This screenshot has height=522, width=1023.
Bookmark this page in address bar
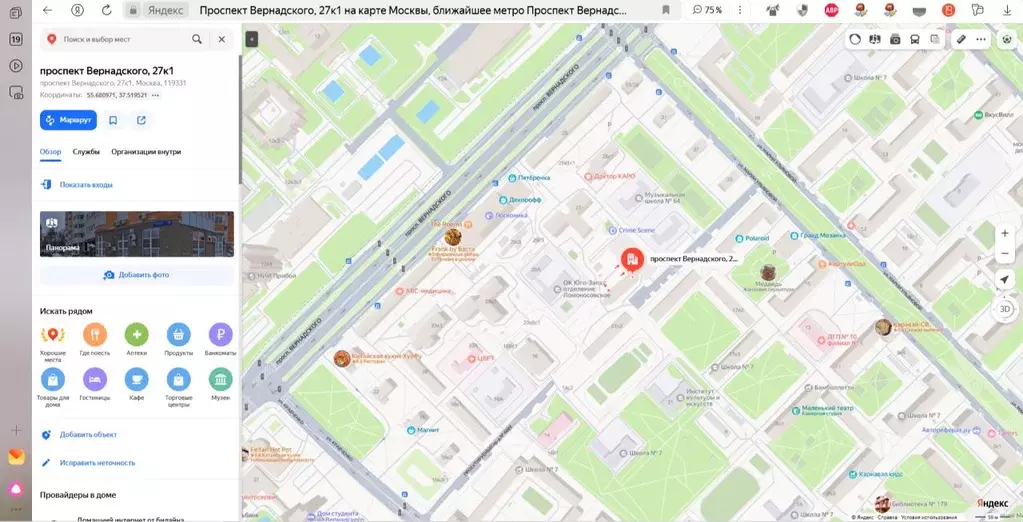pos(665,10)
